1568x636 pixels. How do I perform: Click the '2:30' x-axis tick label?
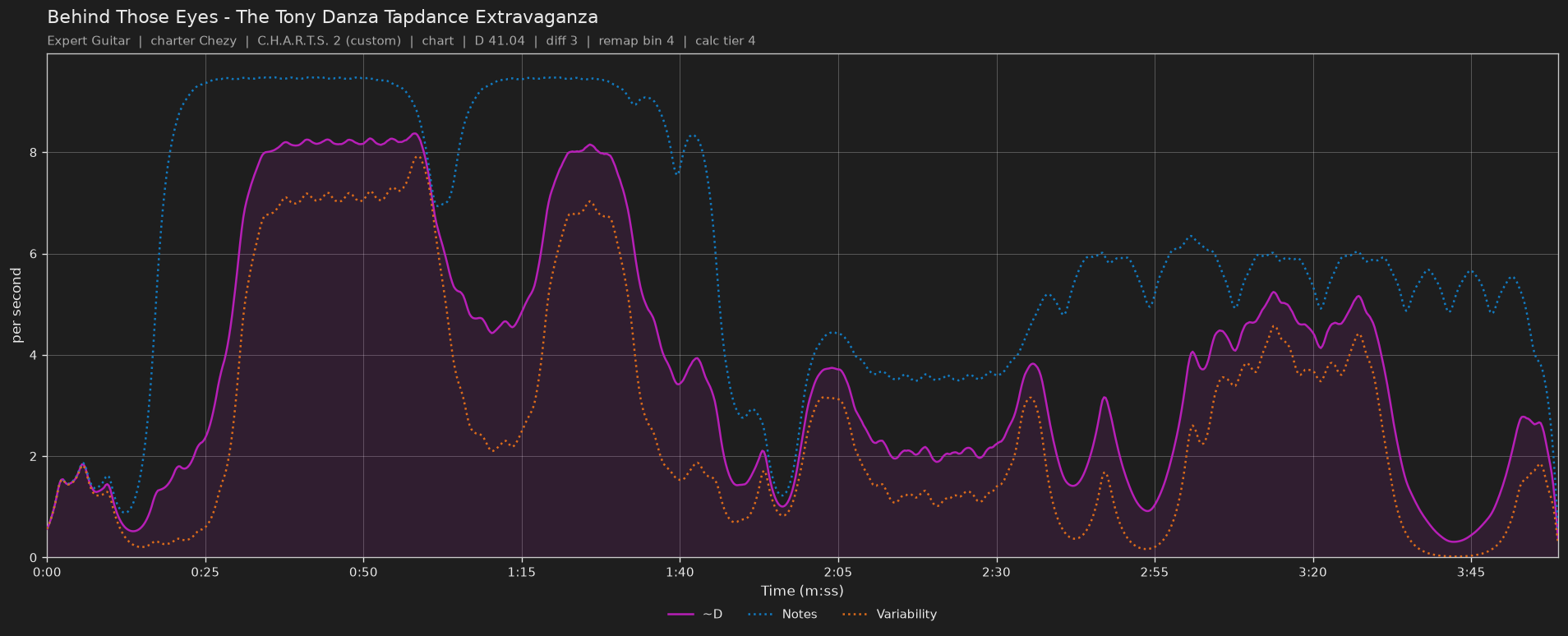click(996, 573)
